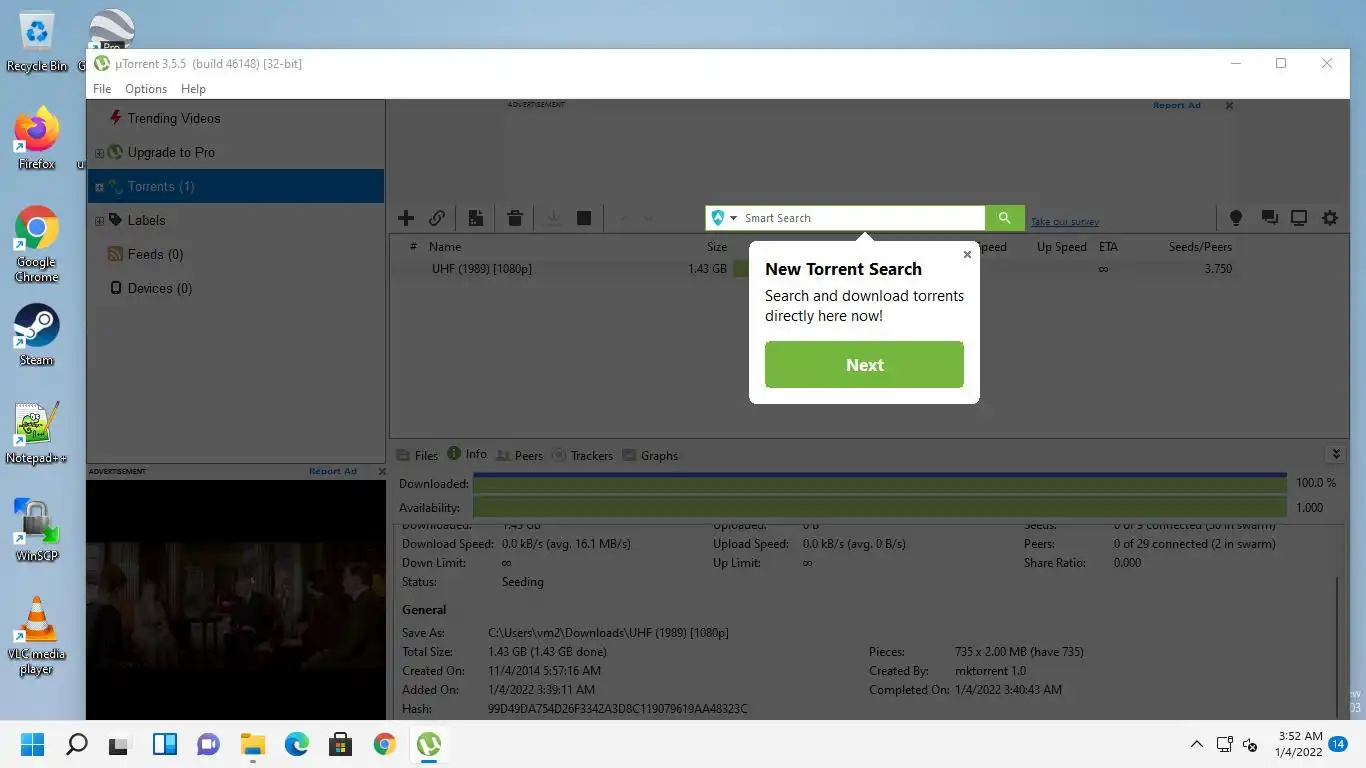Open Trending Videos in the sidebar

[174, 118]
